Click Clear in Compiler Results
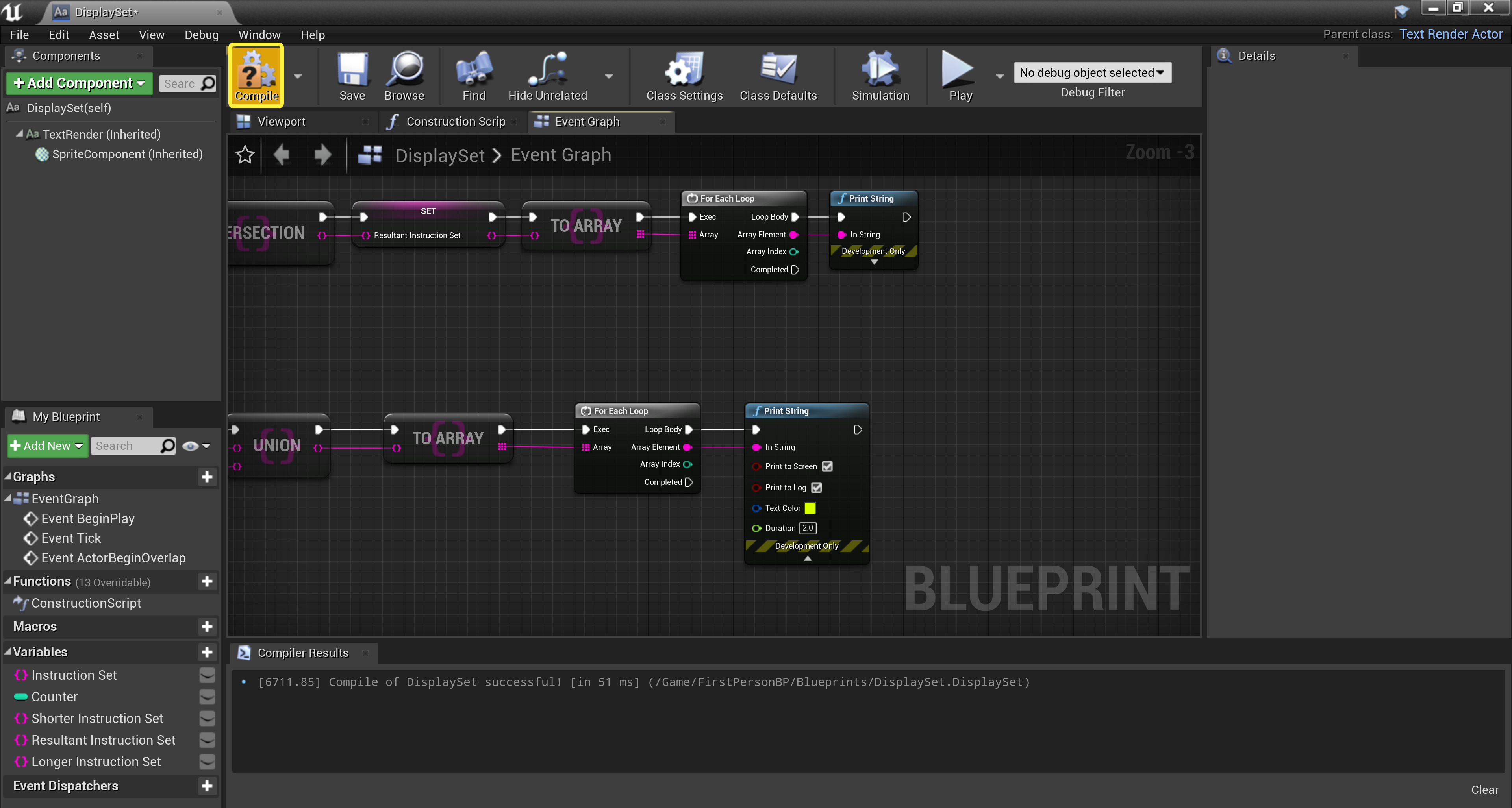Viewport: 1512px width, 808px height. pyautogui.click(x=1484, y=789)
